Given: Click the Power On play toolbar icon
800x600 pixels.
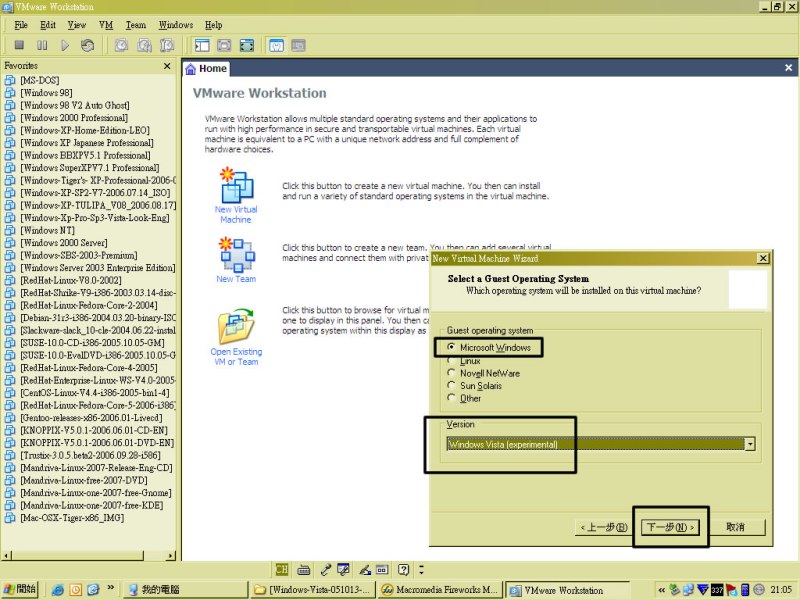Looking at the screenshot, I should pyautogui.click(x=65, y=45).
